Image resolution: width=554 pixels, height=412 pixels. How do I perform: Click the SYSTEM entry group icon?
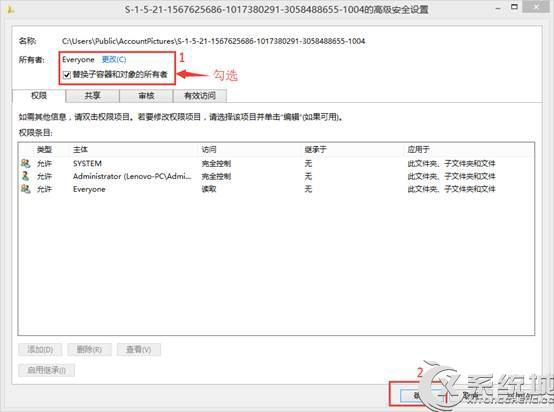click(25, 163)
